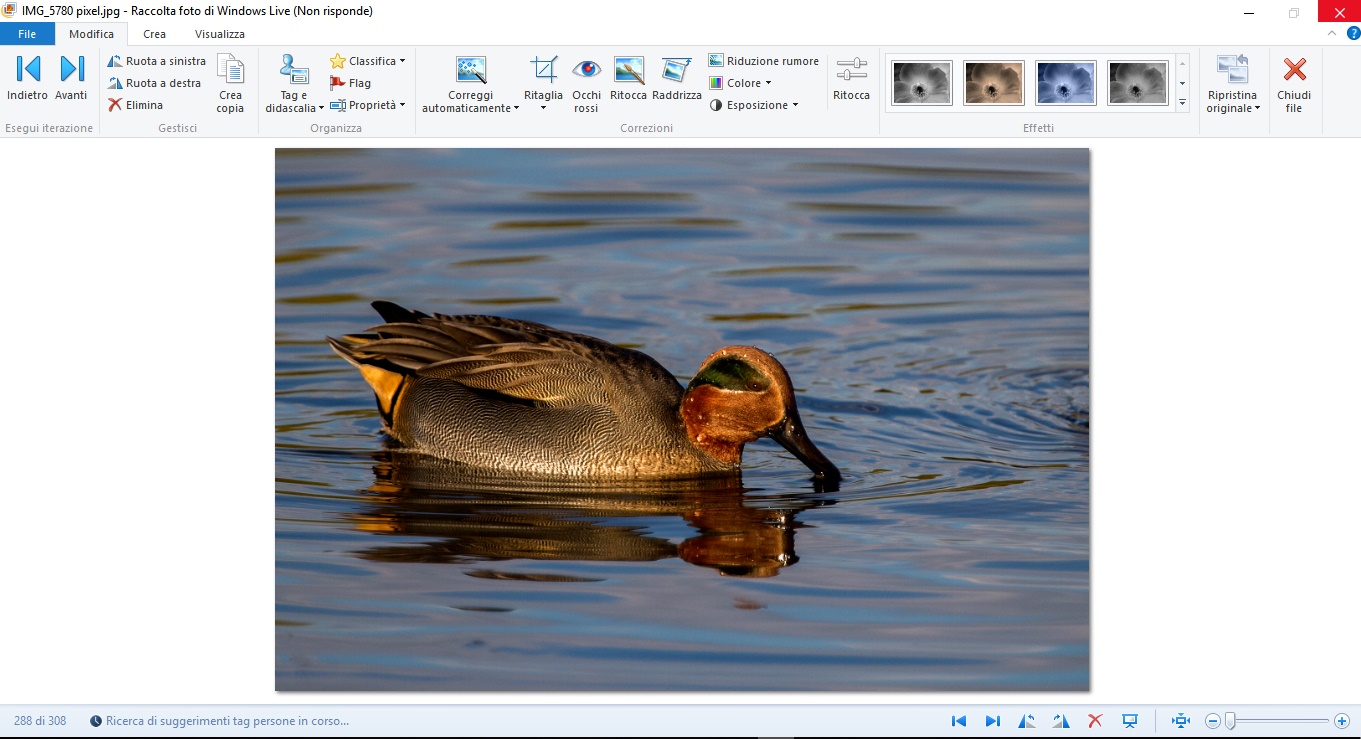Fix red eyes with Occhi rossi
This screenshot has height=739, width=1361.
(587, 84)
